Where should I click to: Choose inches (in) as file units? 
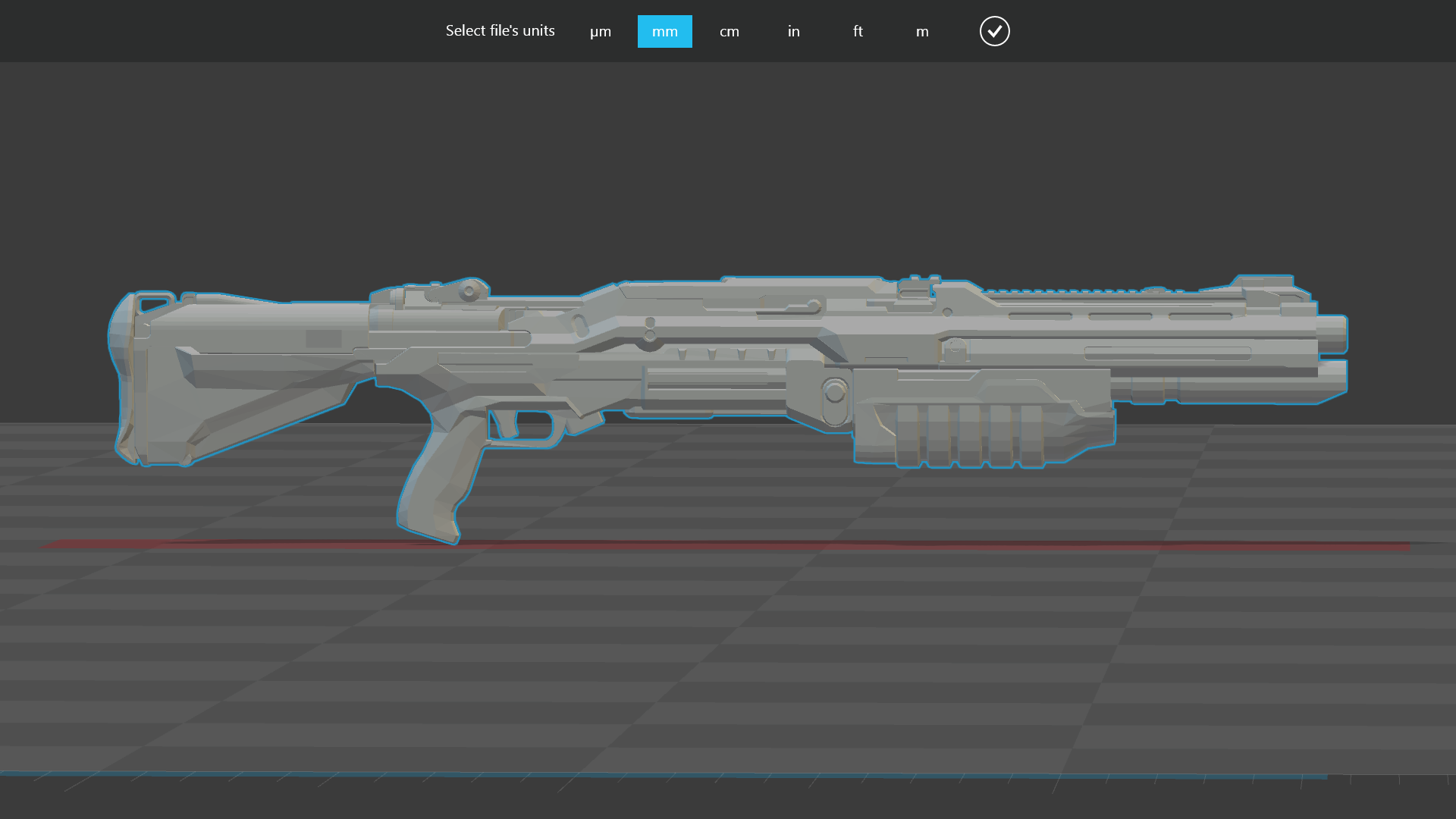794,31
